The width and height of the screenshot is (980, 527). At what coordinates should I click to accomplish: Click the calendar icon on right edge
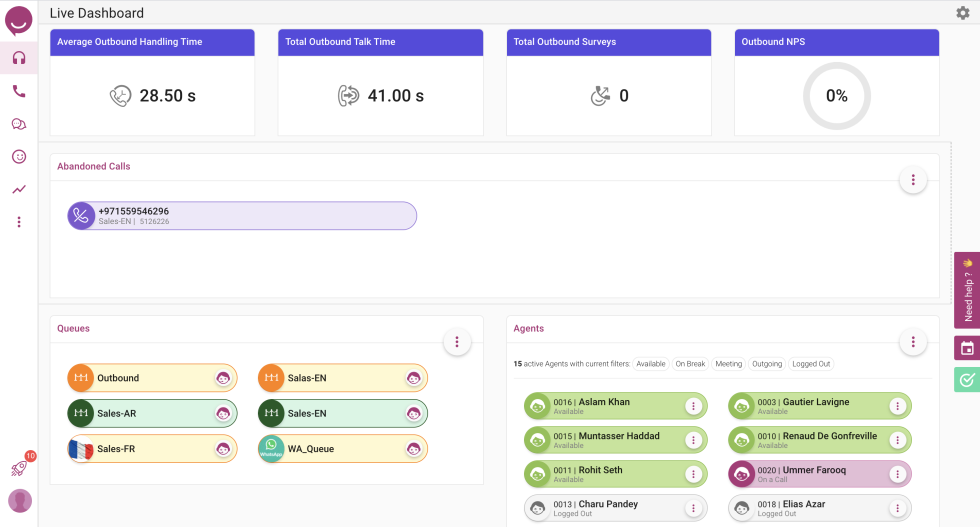967,348
